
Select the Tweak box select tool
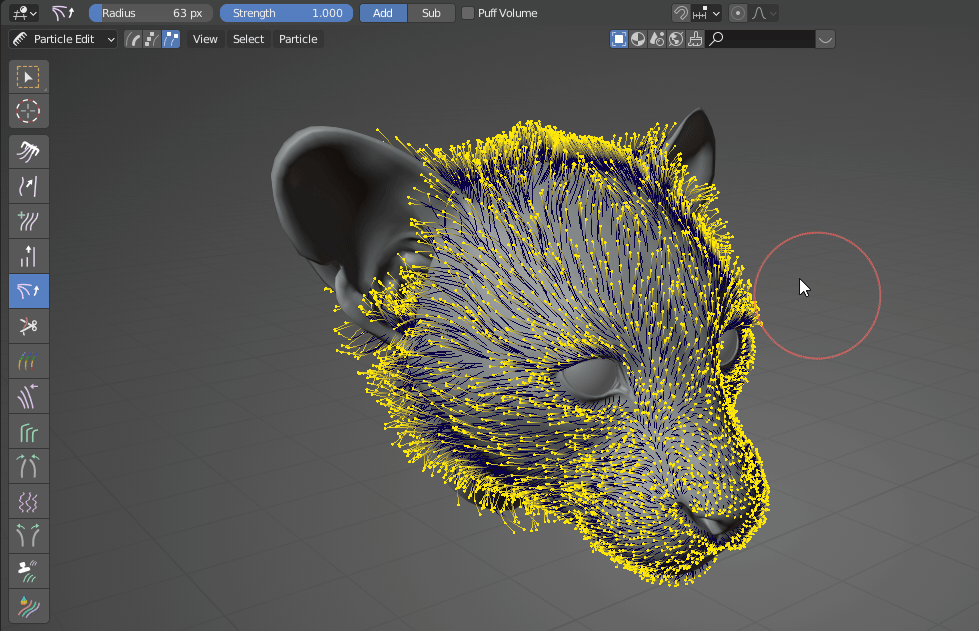(x=28, y=76)
